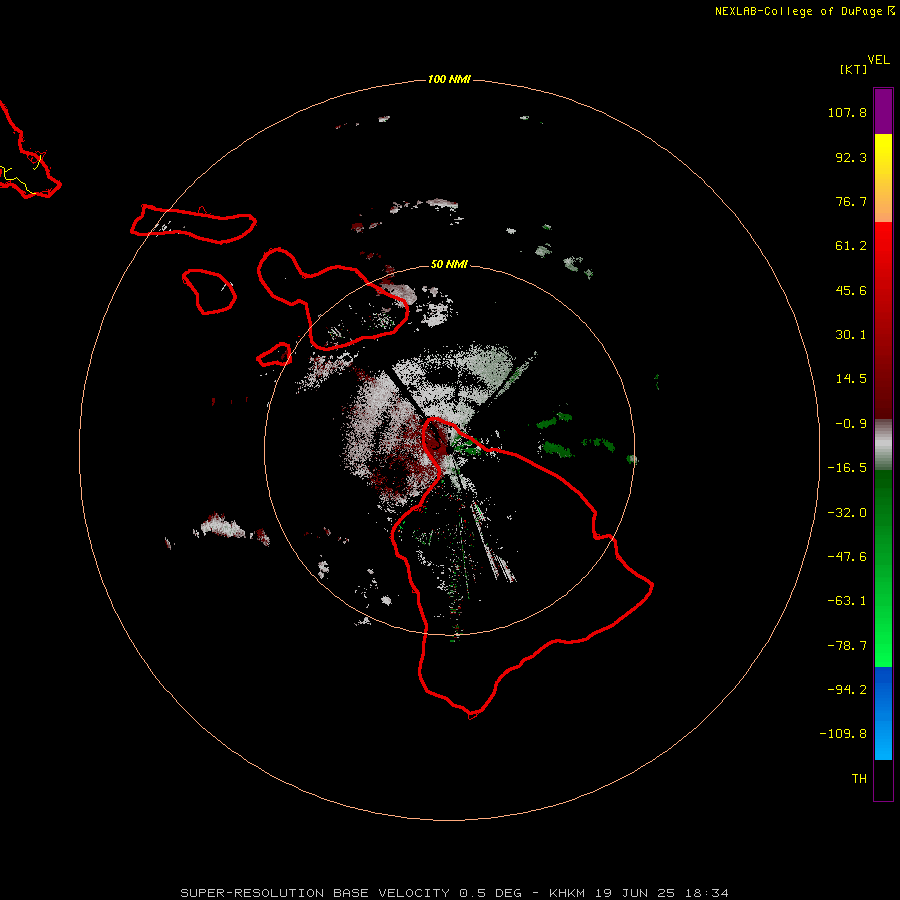Click the 61.2 velocity scale value
The width and height of the screenshot is (900, 900).
[851, 246]
